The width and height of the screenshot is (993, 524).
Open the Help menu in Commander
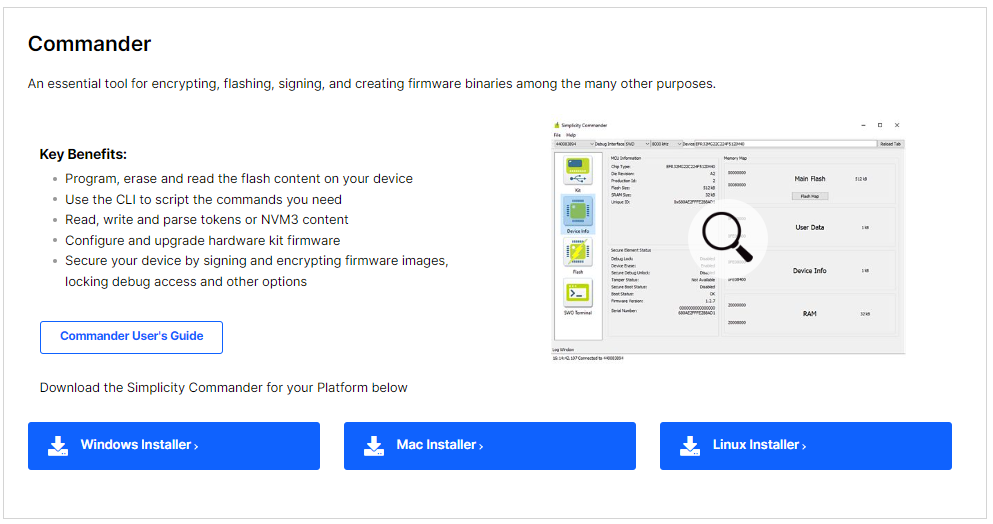(x=571, y=135)
